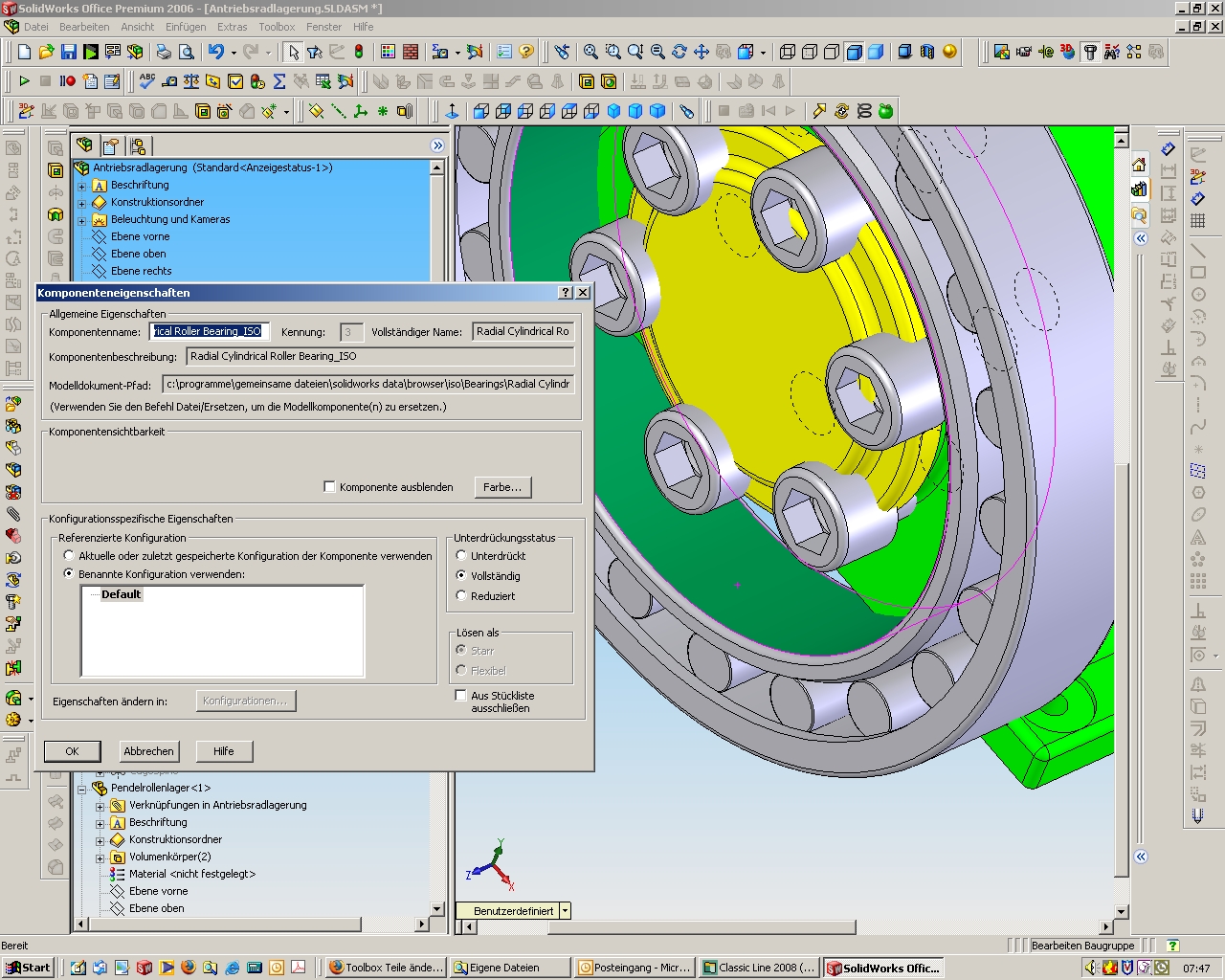Screen dimensions: 1225x980
Task: Click the Print icon in toolbar
Action: pyautogui.click(x=164, y=52)
